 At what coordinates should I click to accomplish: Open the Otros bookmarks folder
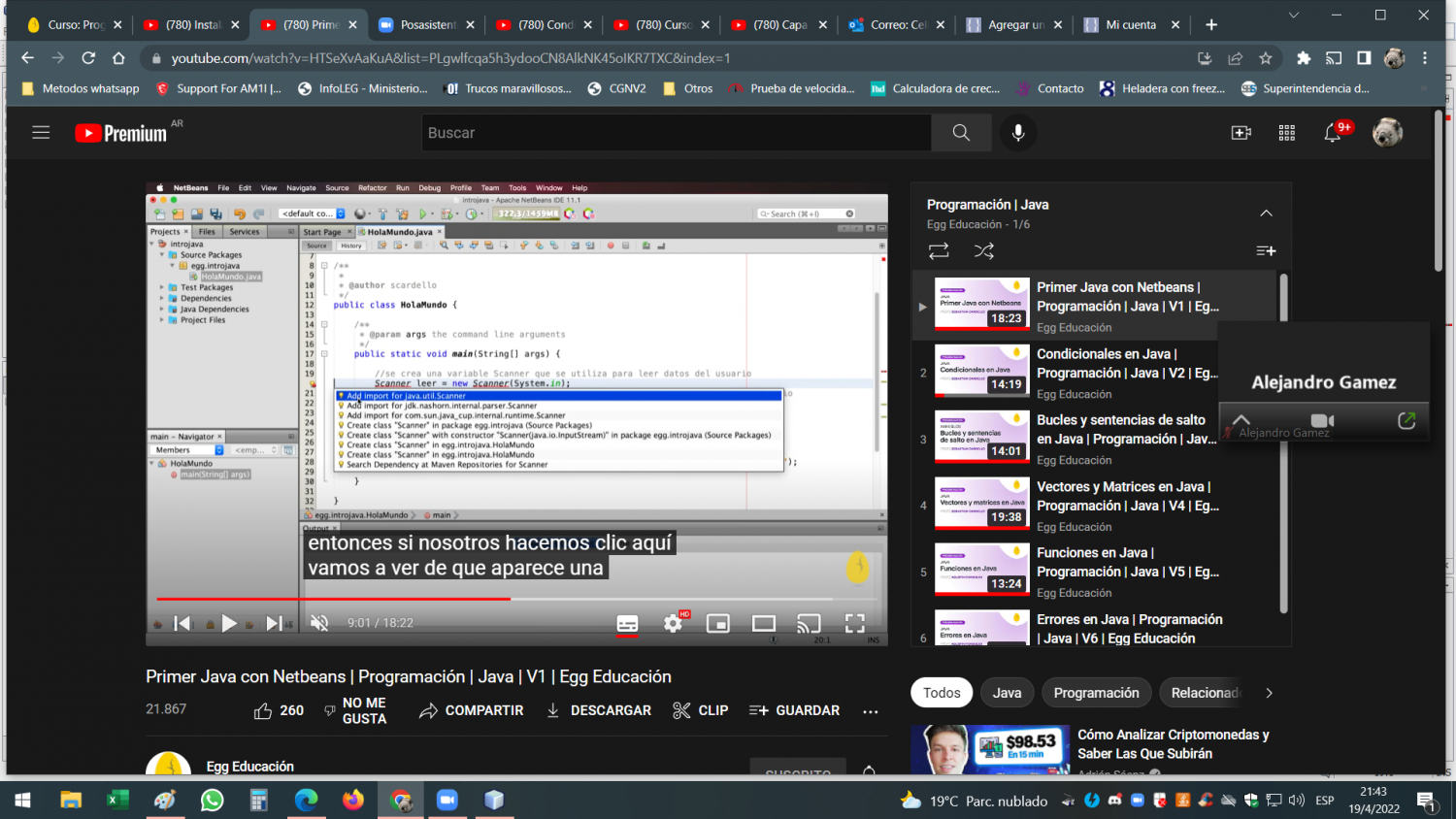pos(688,88)
